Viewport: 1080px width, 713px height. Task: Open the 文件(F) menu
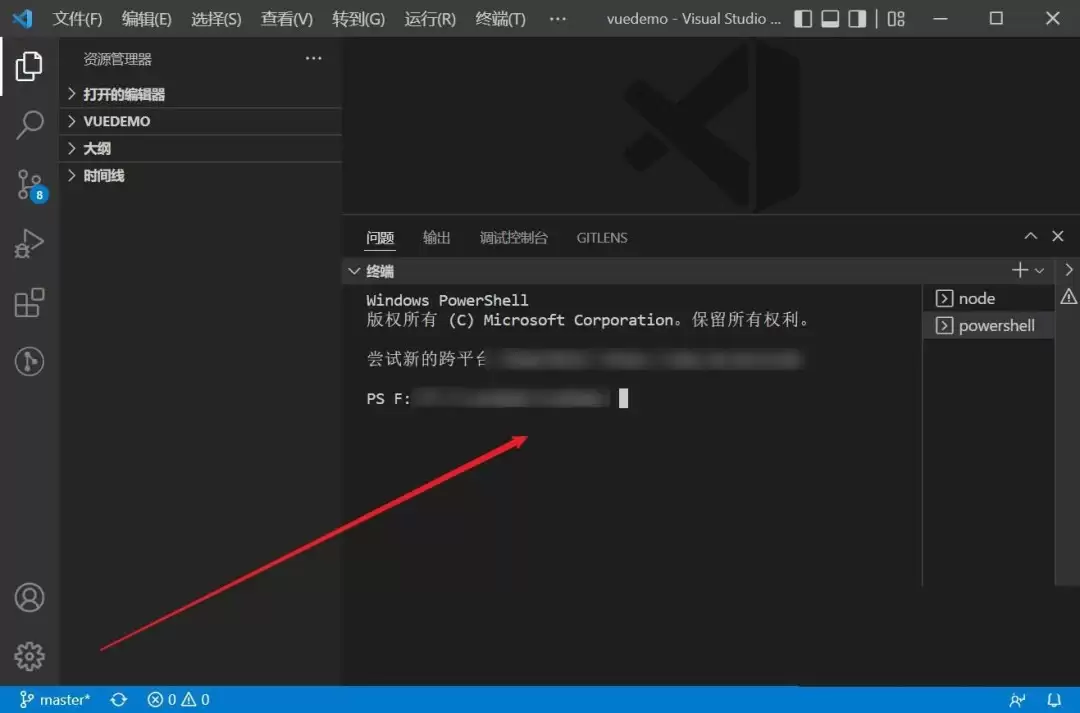click(77, 19)
